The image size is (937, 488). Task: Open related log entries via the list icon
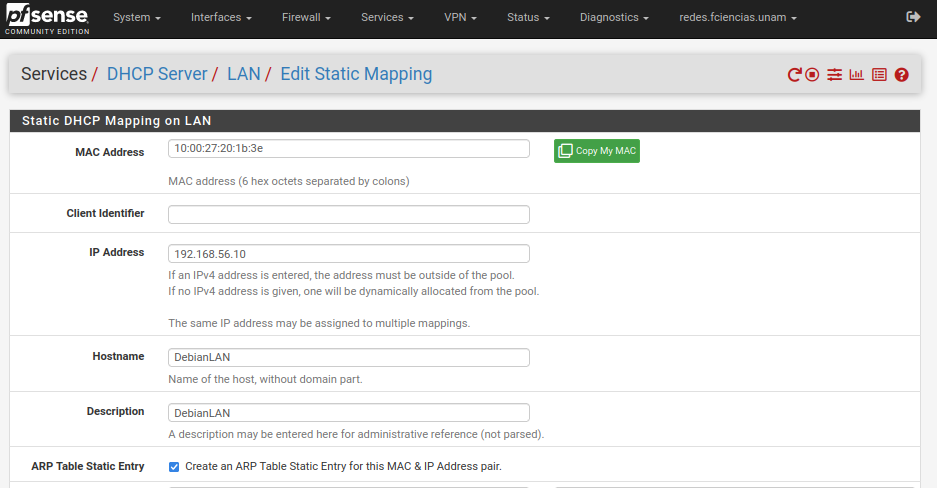tap(879, 75)
